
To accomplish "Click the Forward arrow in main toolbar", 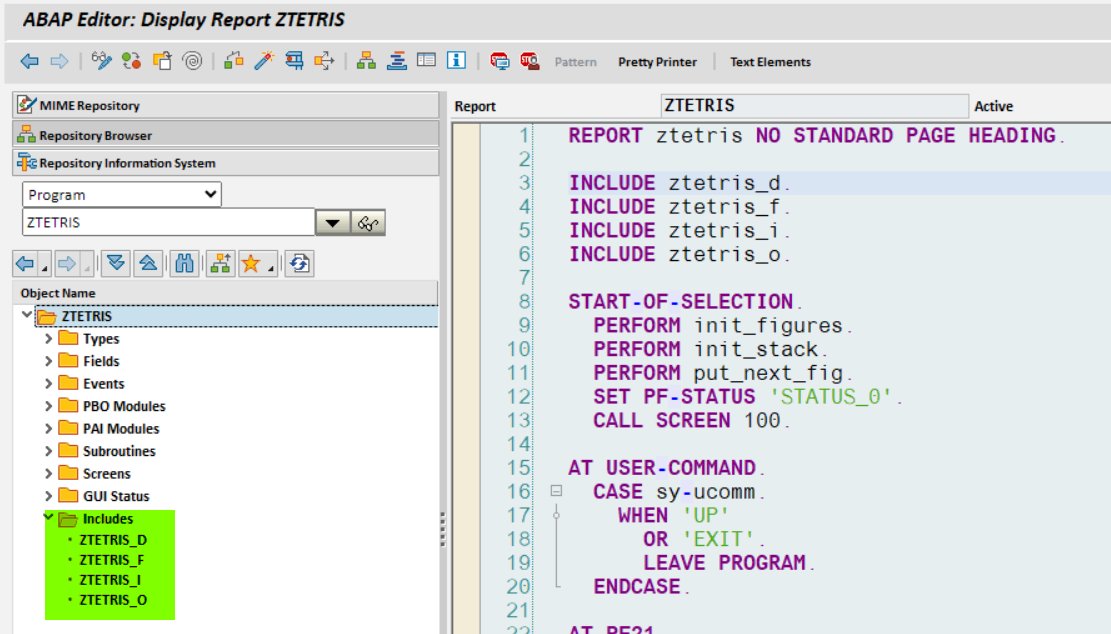I will pos(60,62).
